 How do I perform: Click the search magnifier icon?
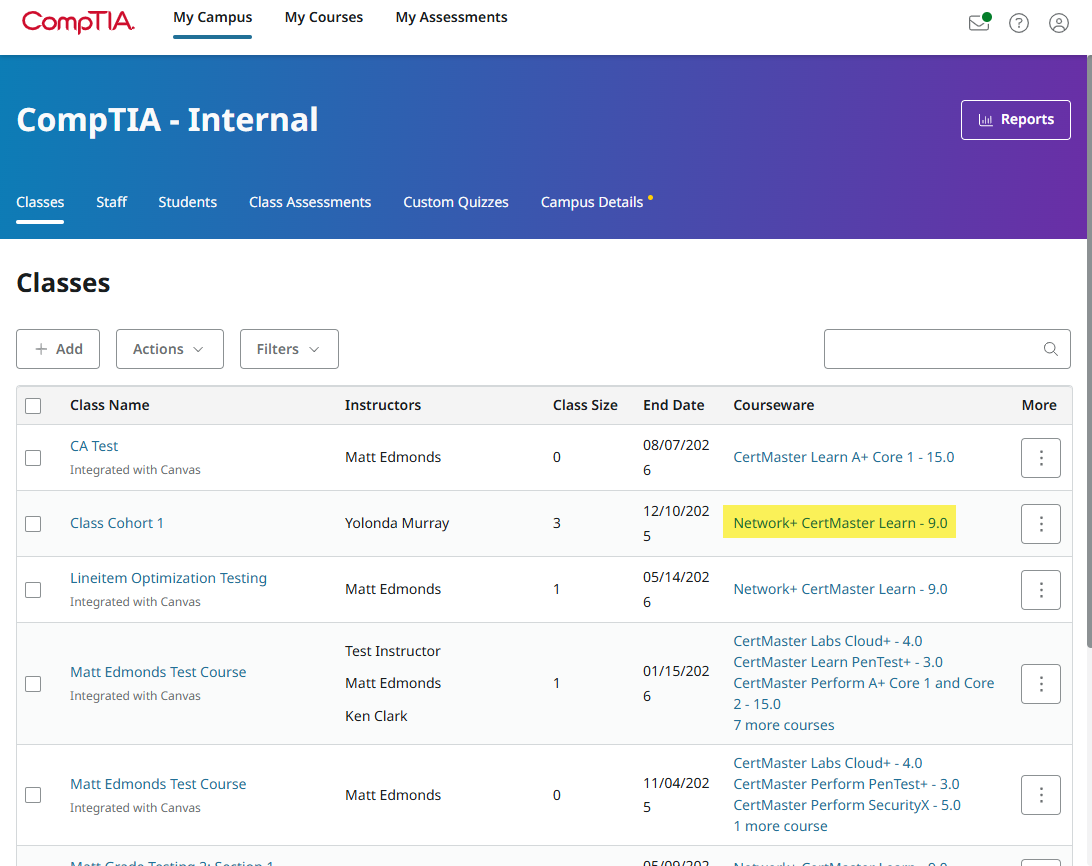pos(1050,349)
